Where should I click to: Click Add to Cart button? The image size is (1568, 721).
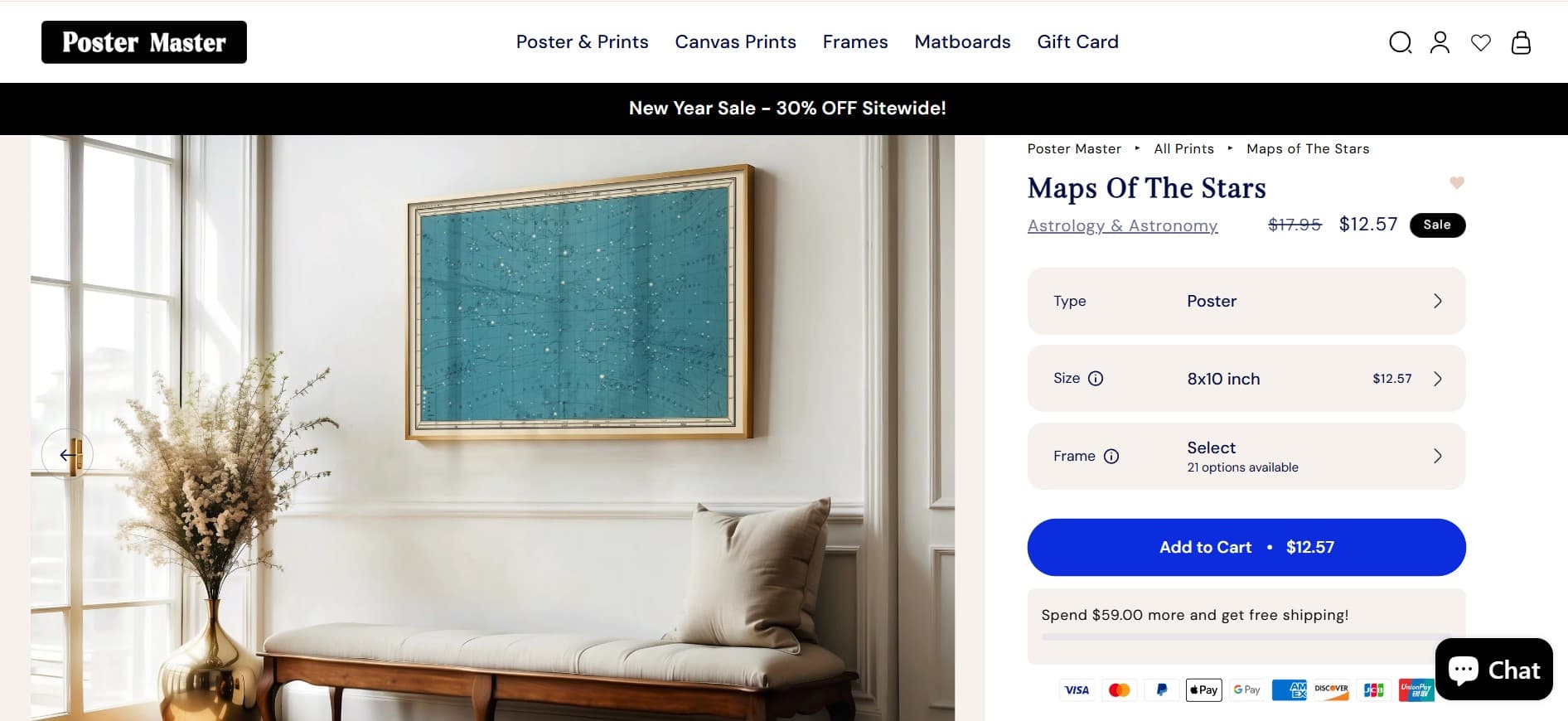click(x=1246, y=547)
